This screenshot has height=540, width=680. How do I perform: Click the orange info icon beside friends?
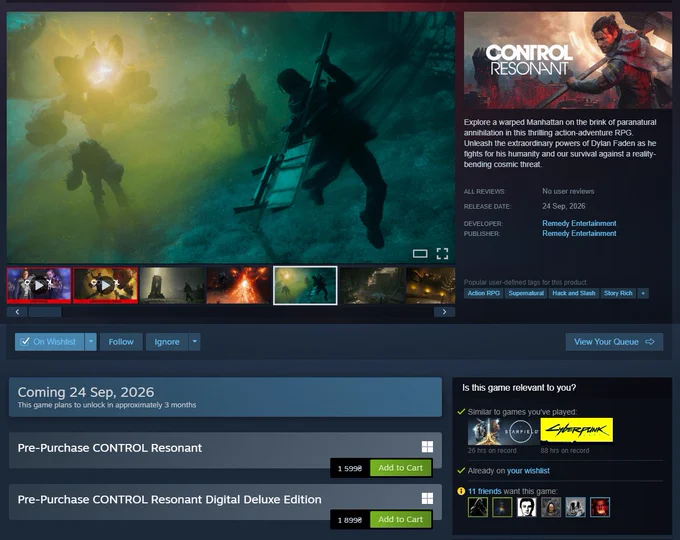tap(461, 491)
